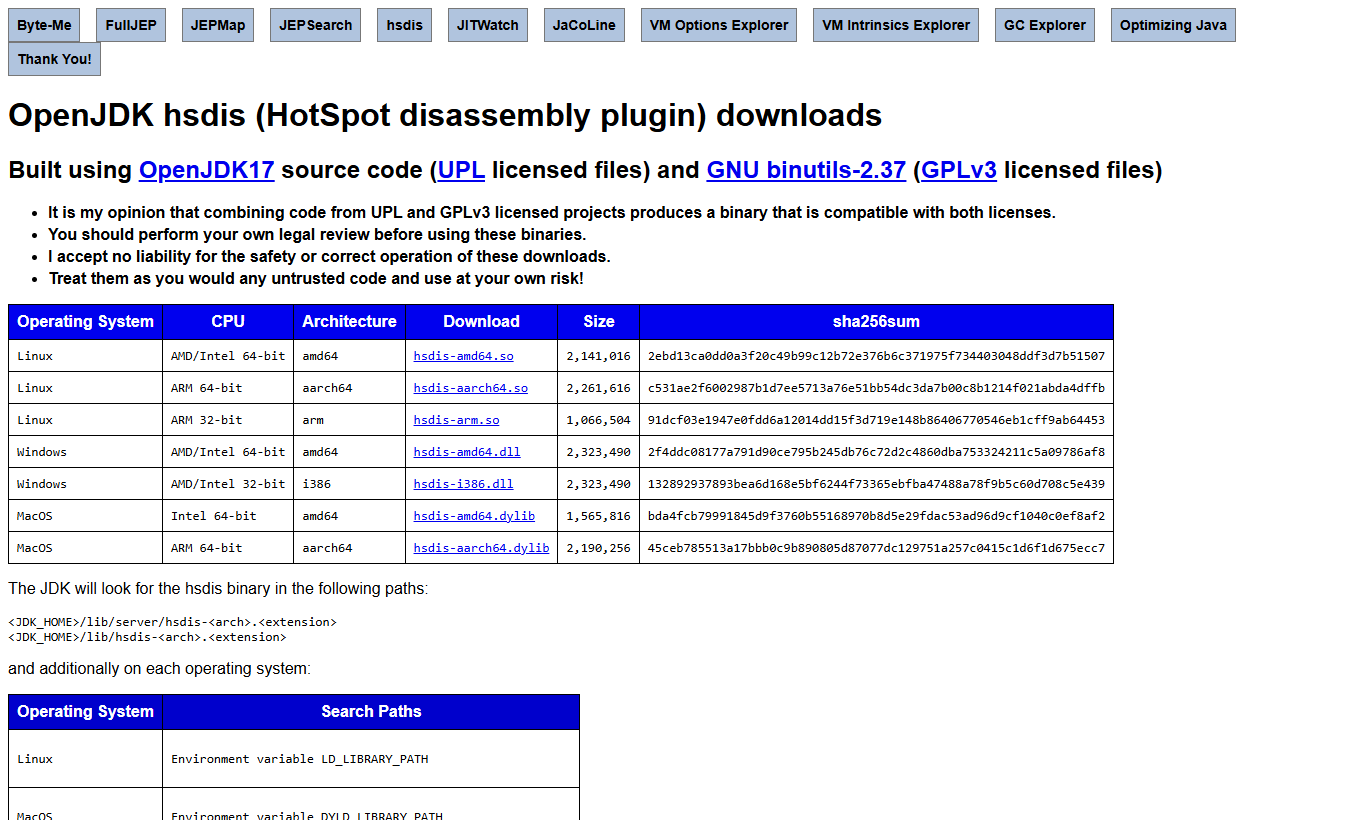Open the JEPMap page

[218, 25]
